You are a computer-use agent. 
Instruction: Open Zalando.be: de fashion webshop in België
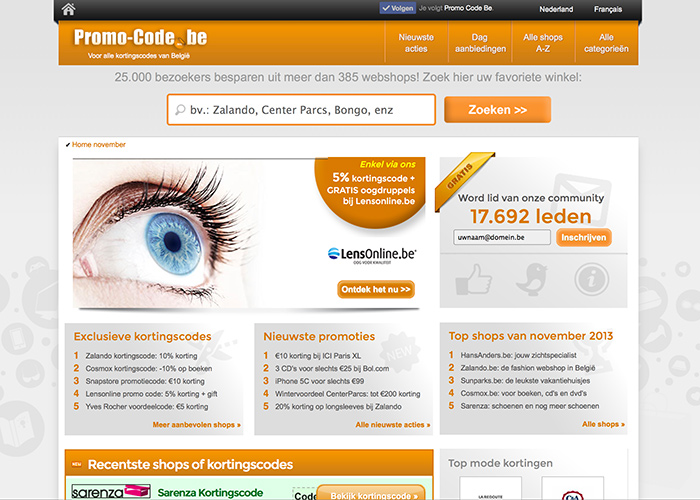[528, 367]
